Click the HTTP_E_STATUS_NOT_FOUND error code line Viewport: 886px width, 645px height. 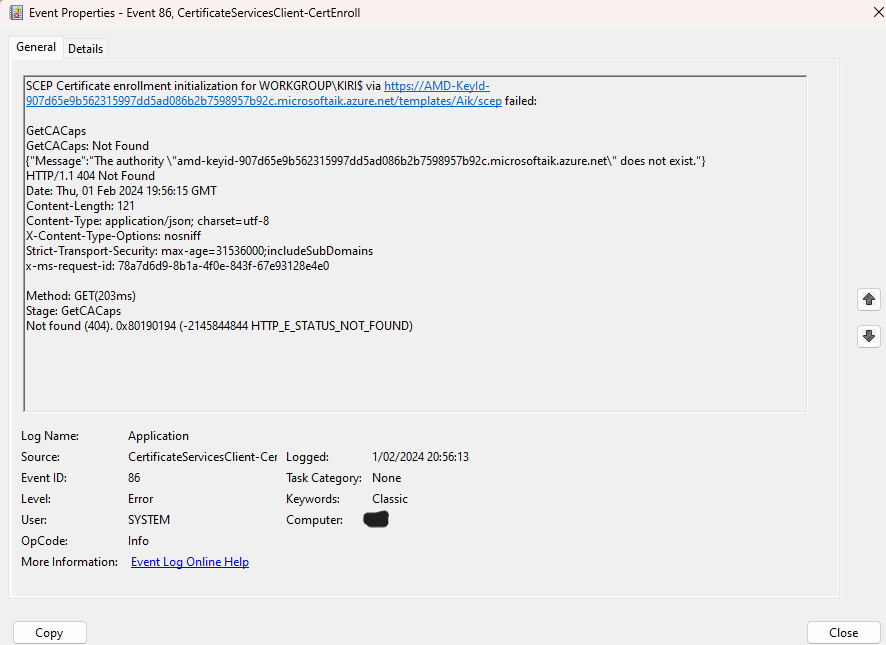pyautogui.click(x=219, y=326)
